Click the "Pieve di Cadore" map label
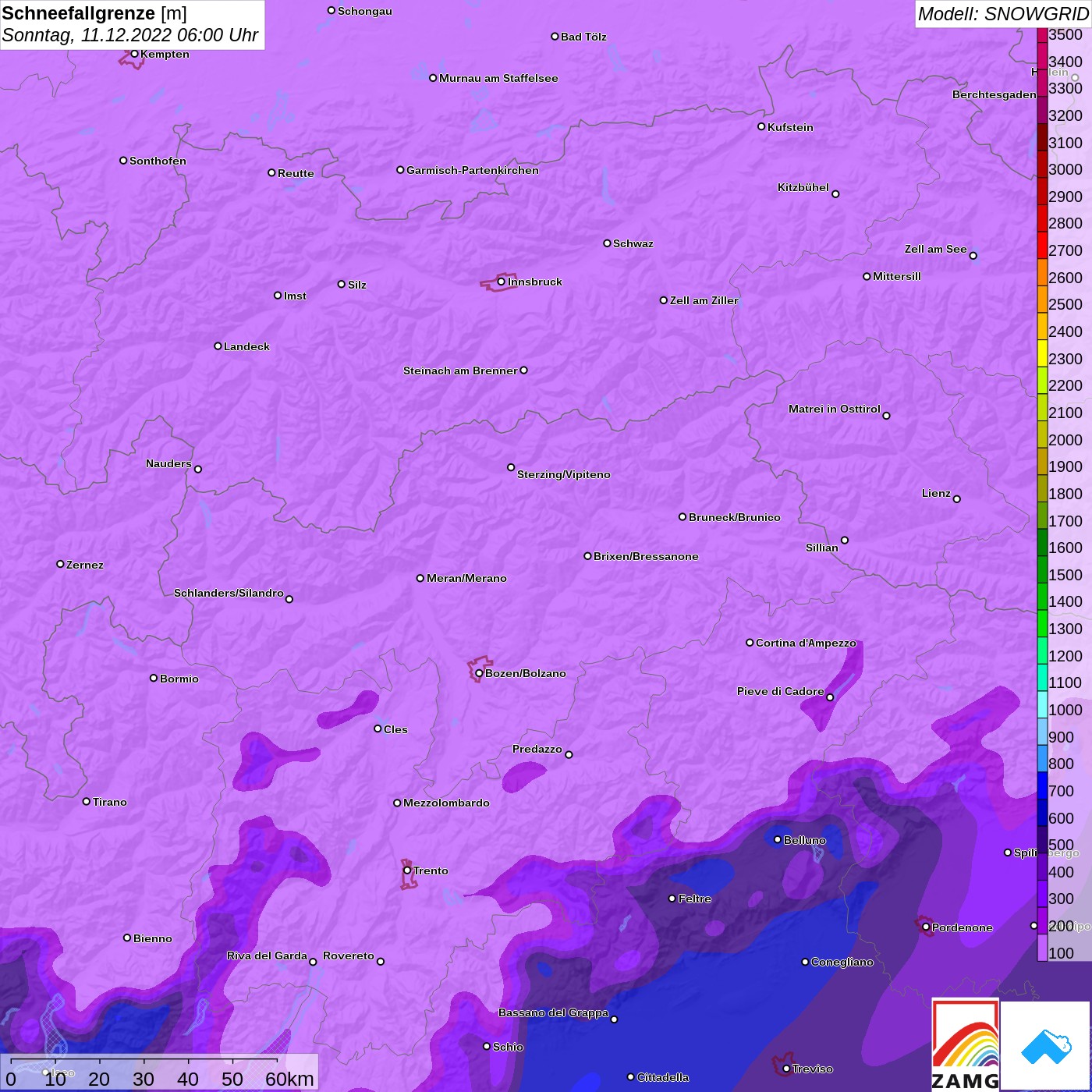The height and width of the screenshot is (1092, 1092). click(781, 691)
